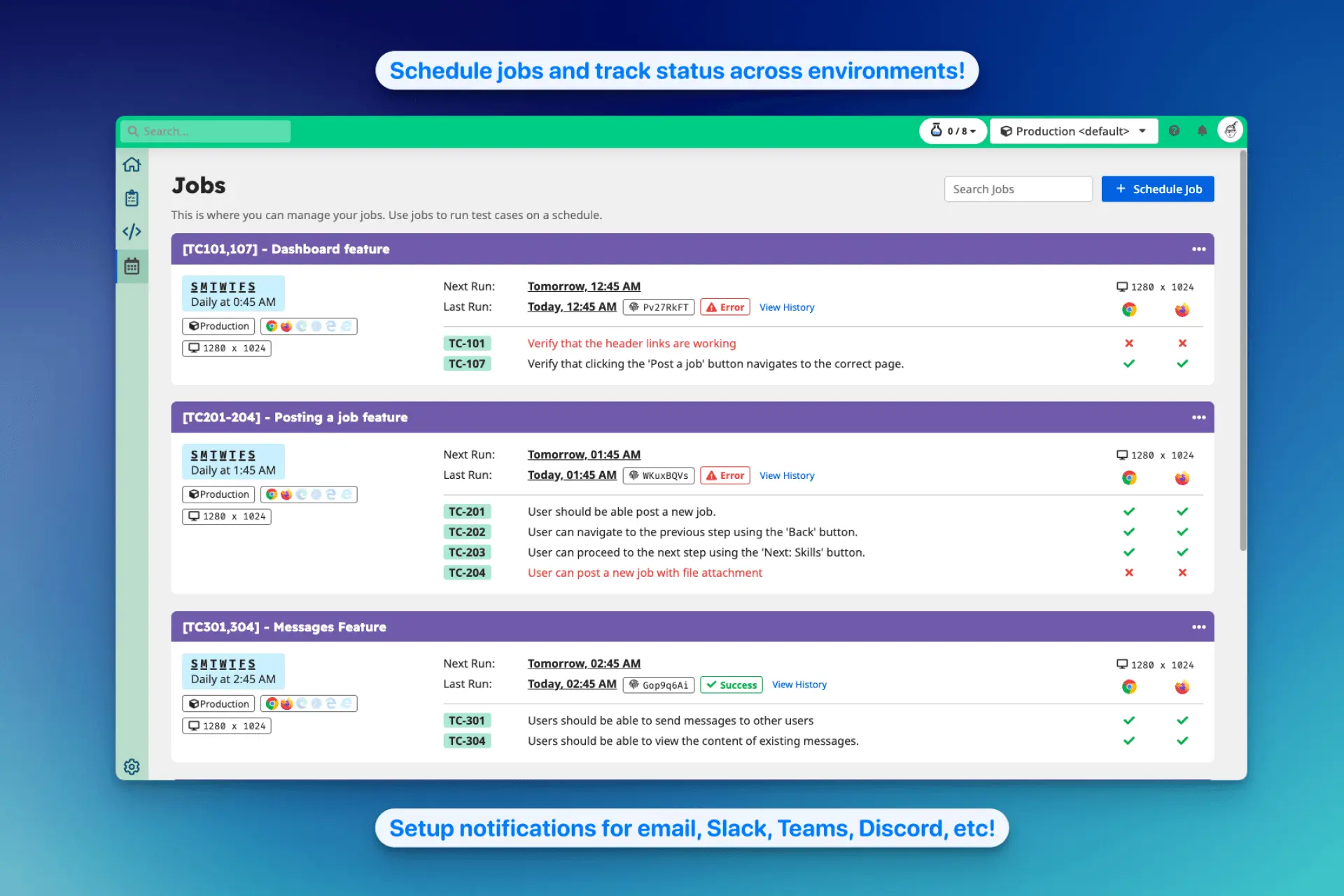Open the Home page from sidebar

(x=132, y=164)
